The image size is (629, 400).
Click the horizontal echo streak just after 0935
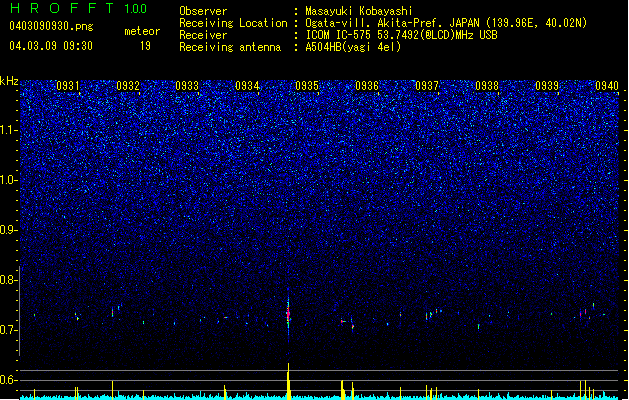coord(343,321)
